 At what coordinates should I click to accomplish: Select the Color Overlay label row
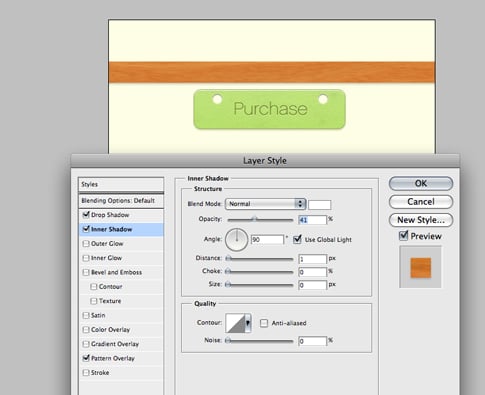pos(121,330)
